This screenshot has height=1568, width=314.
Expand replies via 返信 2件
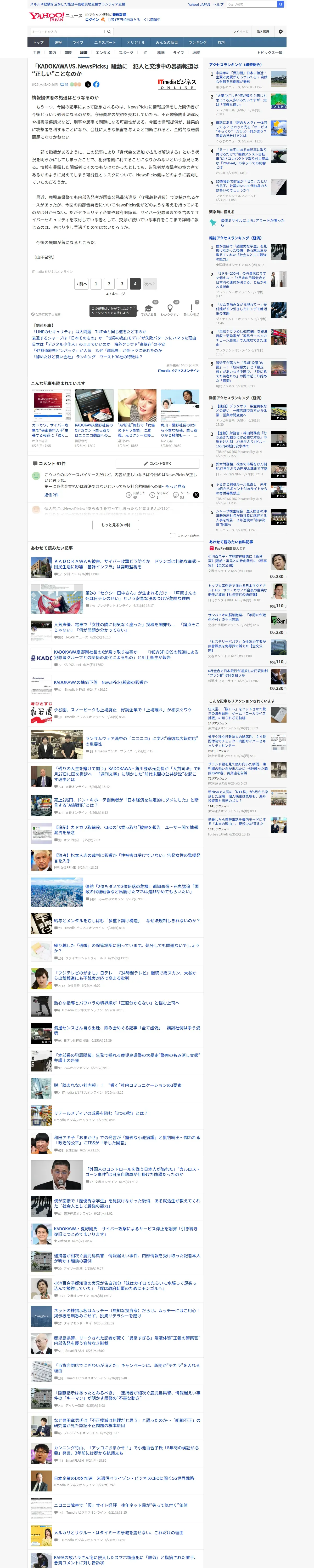51,495
